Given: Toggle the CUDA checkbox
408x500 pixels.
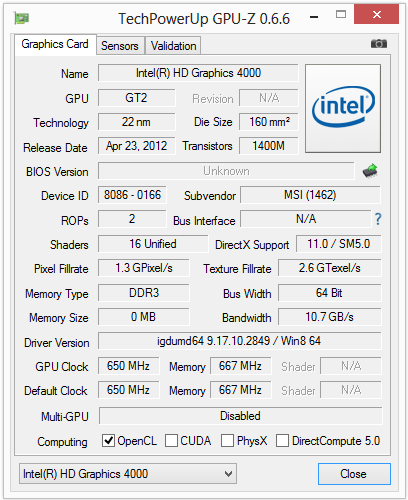Looking at the screenshot, I should (x=171, y=440).
